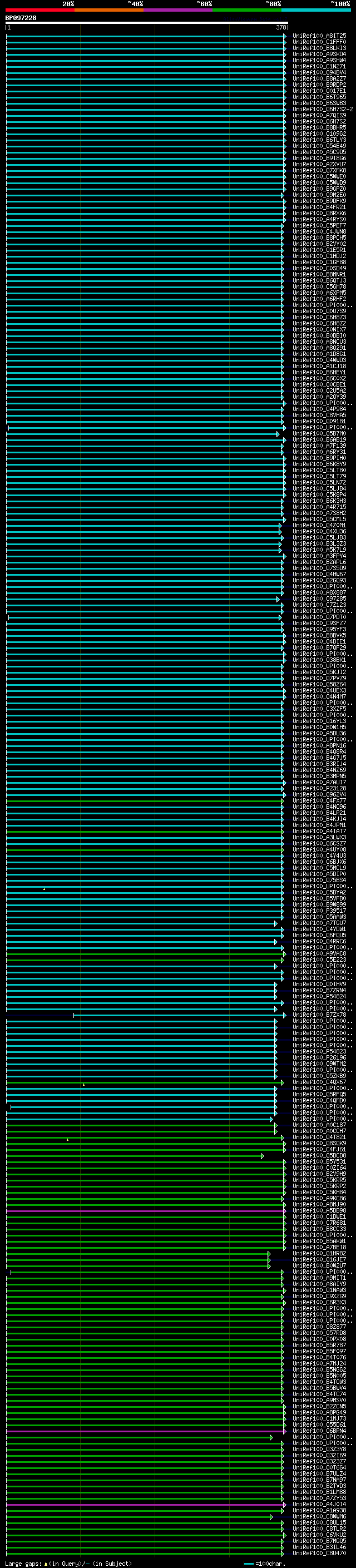
Task: Select hit label UniRef100_Q4T821
Action: [319, 1137]
